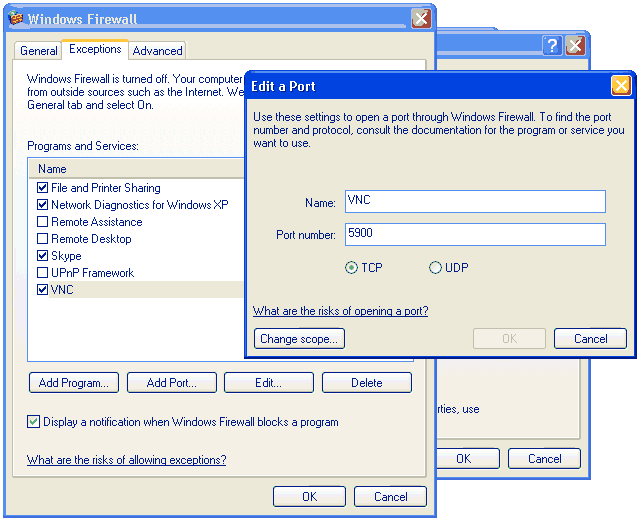This screenshot has width=640, height=520.
Task: Enable the Remote Desktop exception
Action: tap(42, 239)
